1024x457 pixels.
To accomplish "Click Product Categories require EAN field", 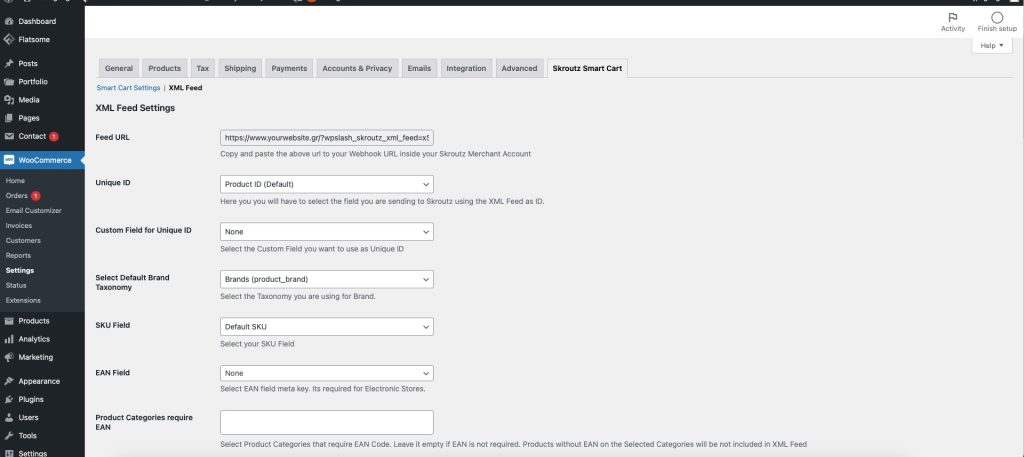I will point(327,422).
